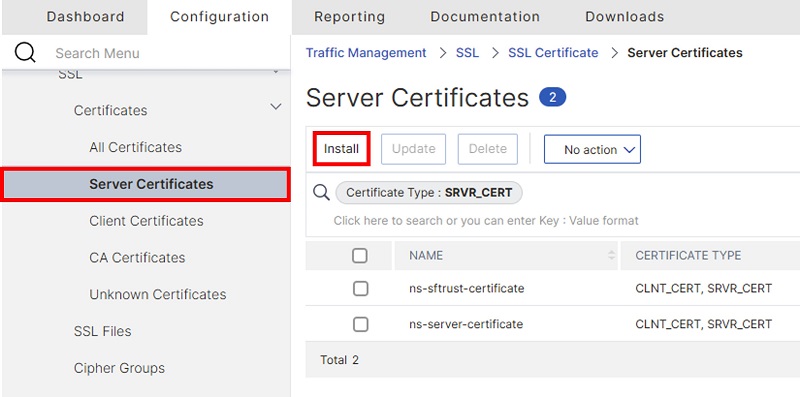This screenshot has height=397, width=800.
Task: Switch to the Dashboard tab
Action: pos(85,16)
